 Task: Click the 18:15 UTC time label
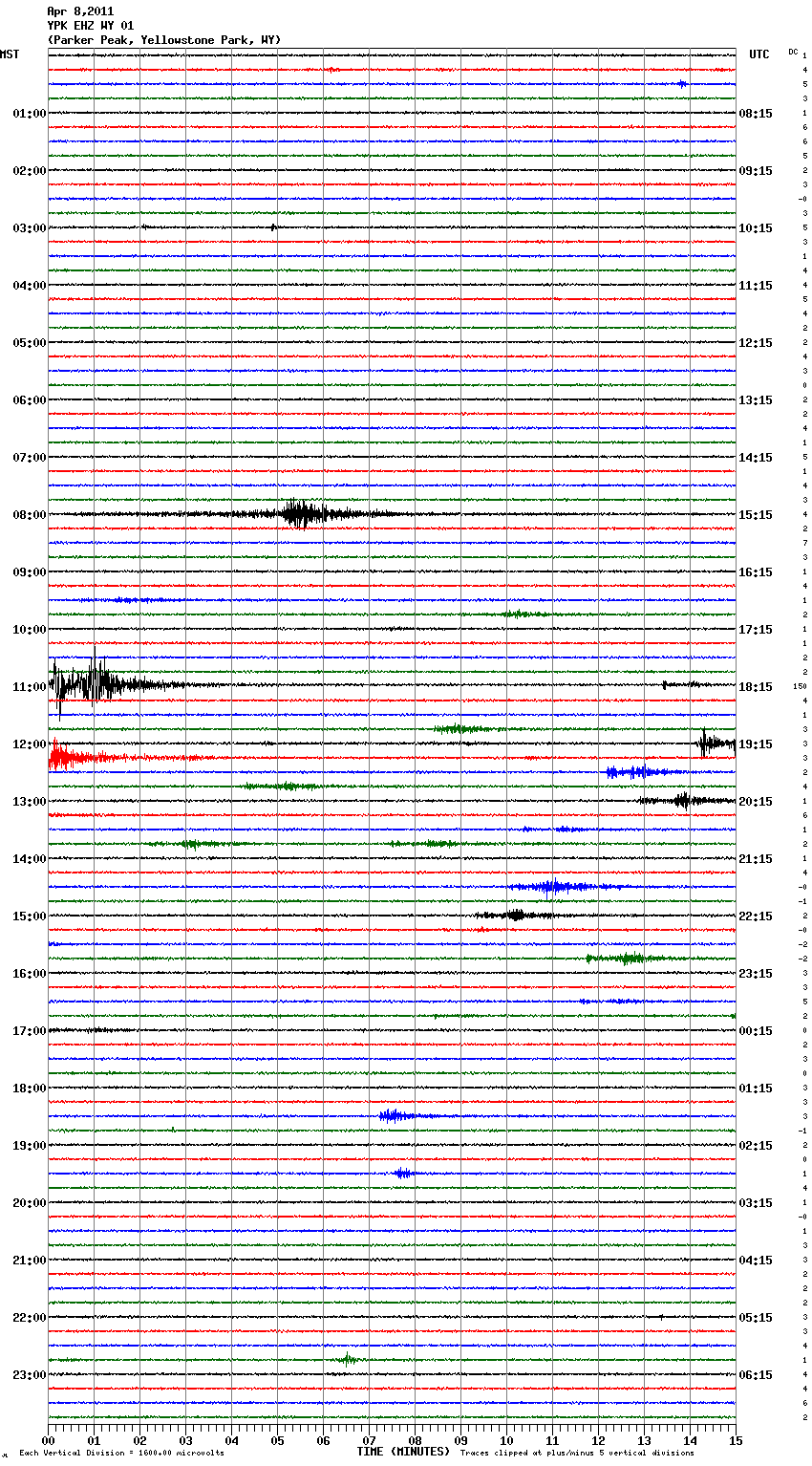tap(756, 687)
